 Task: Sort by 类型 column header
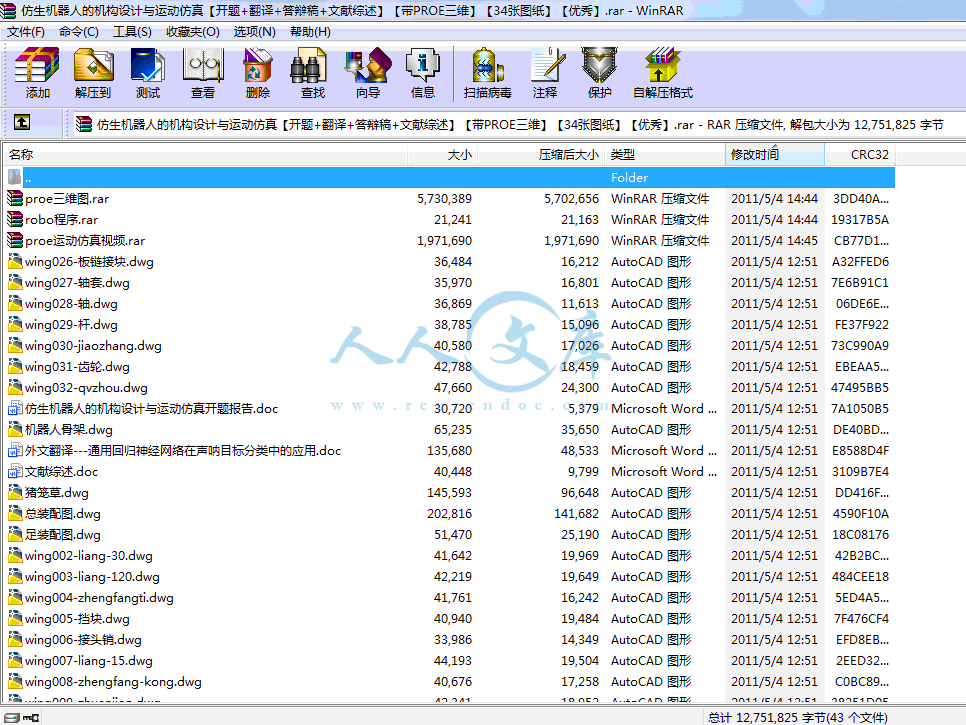coord(665,155)
